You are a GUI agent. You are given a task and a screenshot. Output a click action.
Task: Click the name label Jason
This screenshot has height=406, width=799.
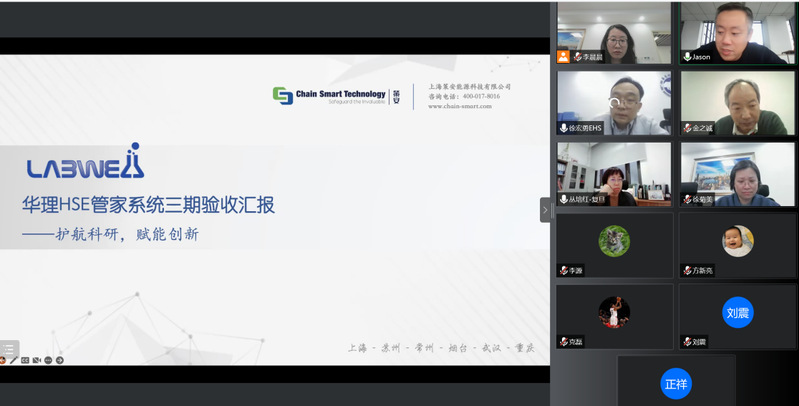pos(701,57)
